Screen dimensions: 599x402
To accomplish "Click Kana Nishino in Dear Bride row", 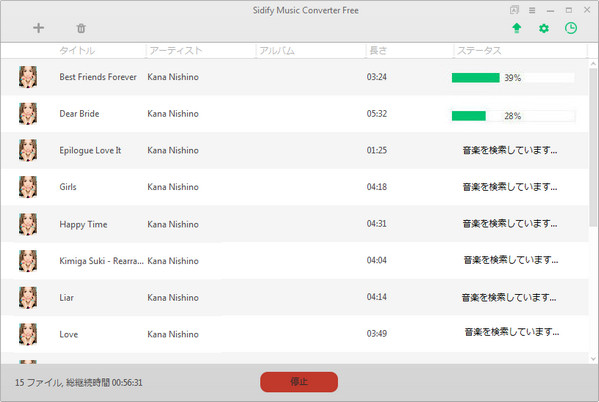I will (x=173, y=113).
